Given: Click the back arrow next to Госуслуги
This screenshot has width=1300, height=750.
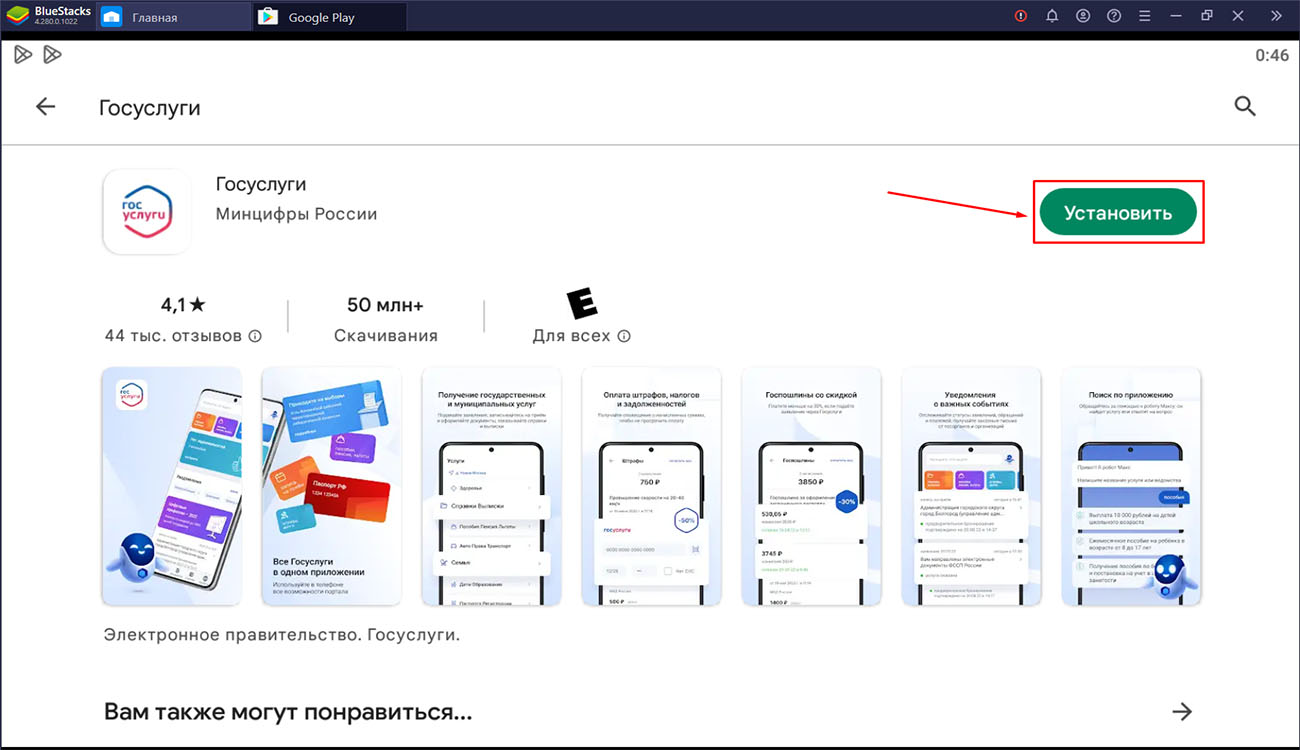Looking at the screenshot, I should pyautogui.click(x=46, y=107).
